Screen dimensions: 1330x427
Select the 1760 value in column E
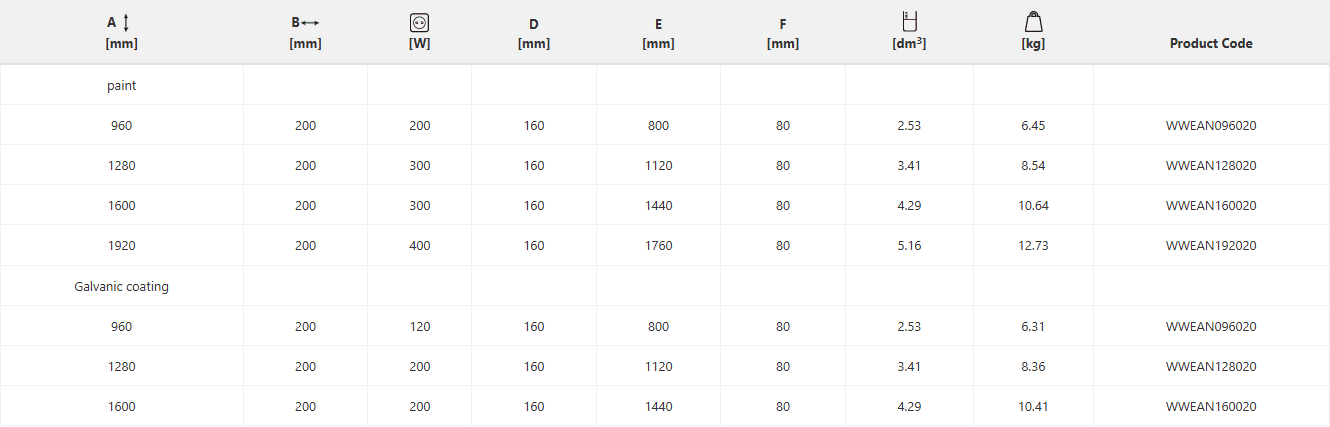[x=658, y=246]
